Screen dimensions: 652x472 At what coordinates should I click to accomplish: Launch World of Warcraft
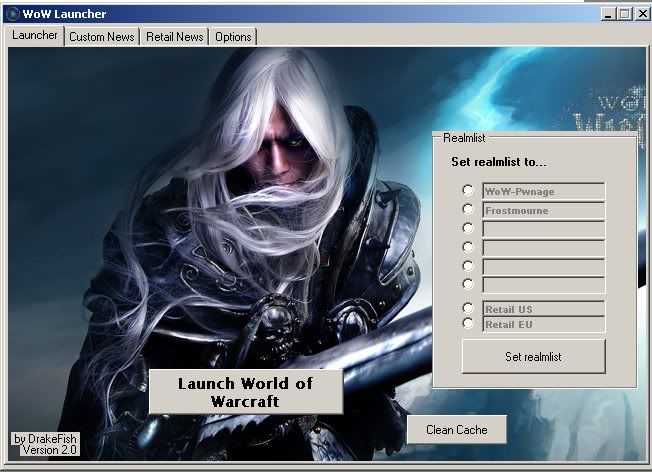[x=246, y=392]
